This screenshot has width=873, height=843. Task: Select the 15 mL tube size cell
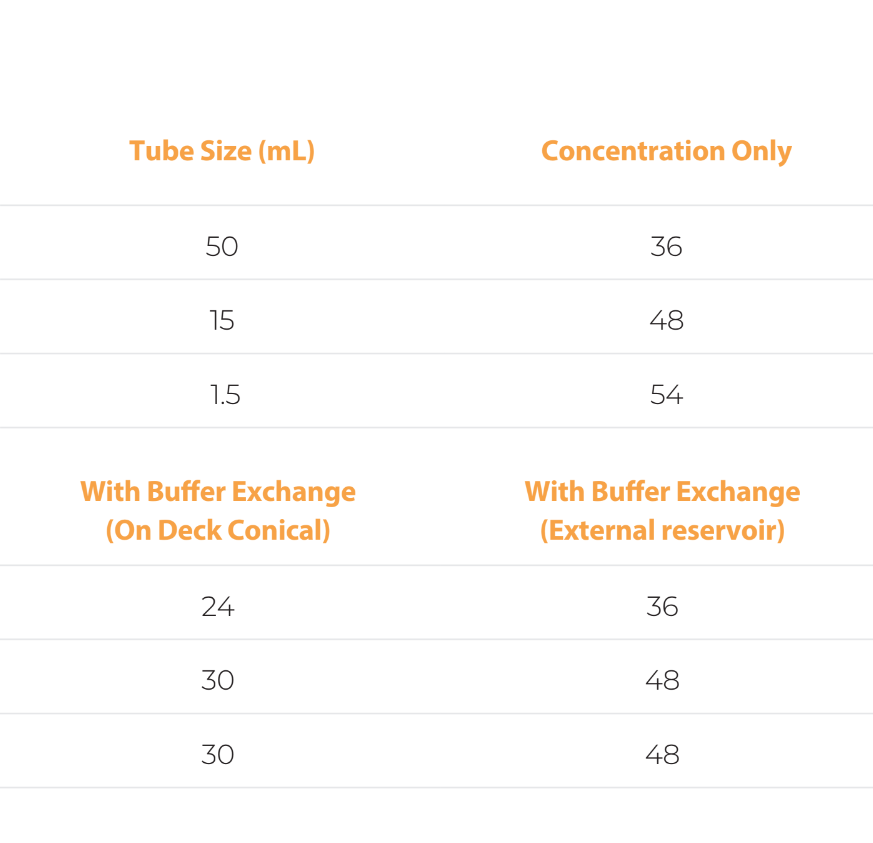tap(222, 321)
